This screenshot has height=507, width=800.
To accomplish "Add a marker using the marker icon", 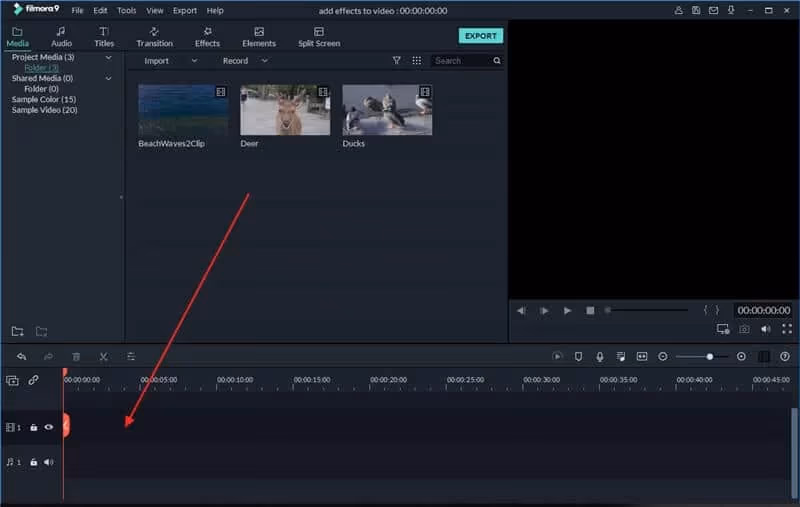I will click(578, 356).
